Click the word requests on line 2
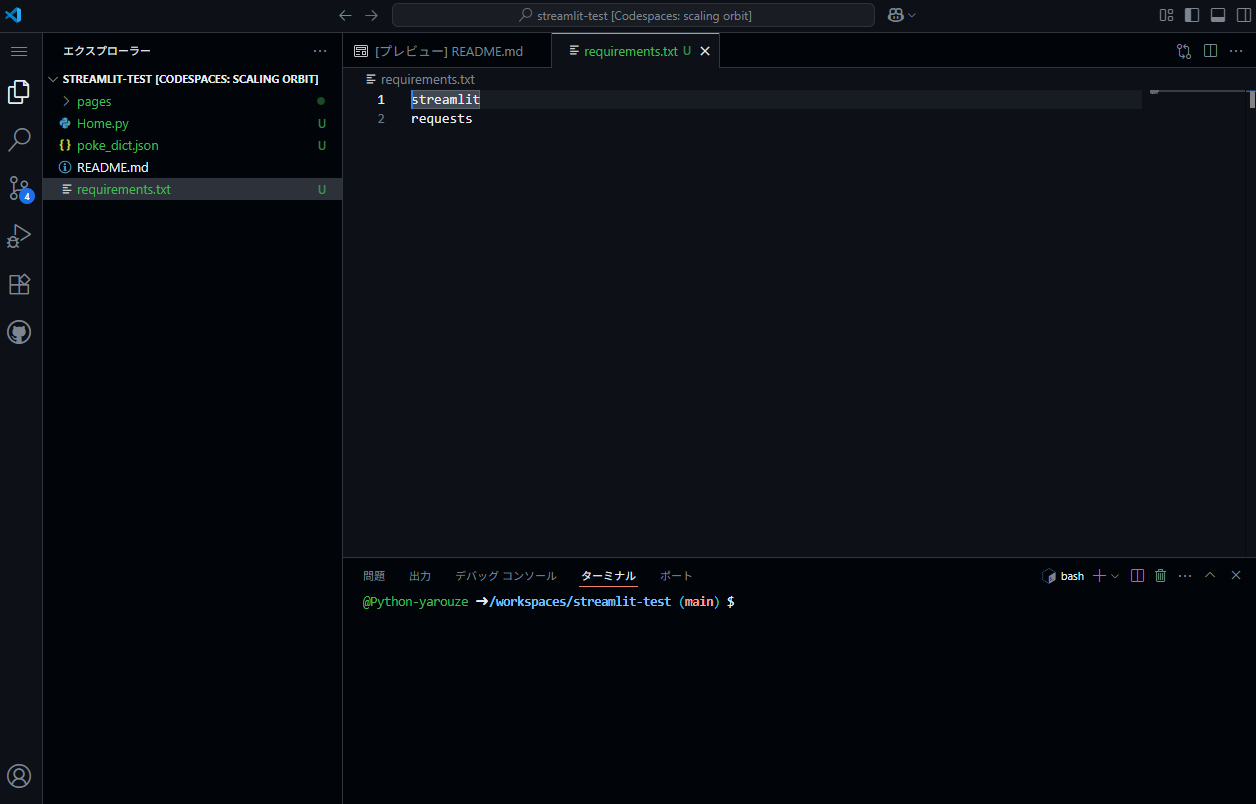1256x804 pixels. pyautogui.click(x=442, y=119)
